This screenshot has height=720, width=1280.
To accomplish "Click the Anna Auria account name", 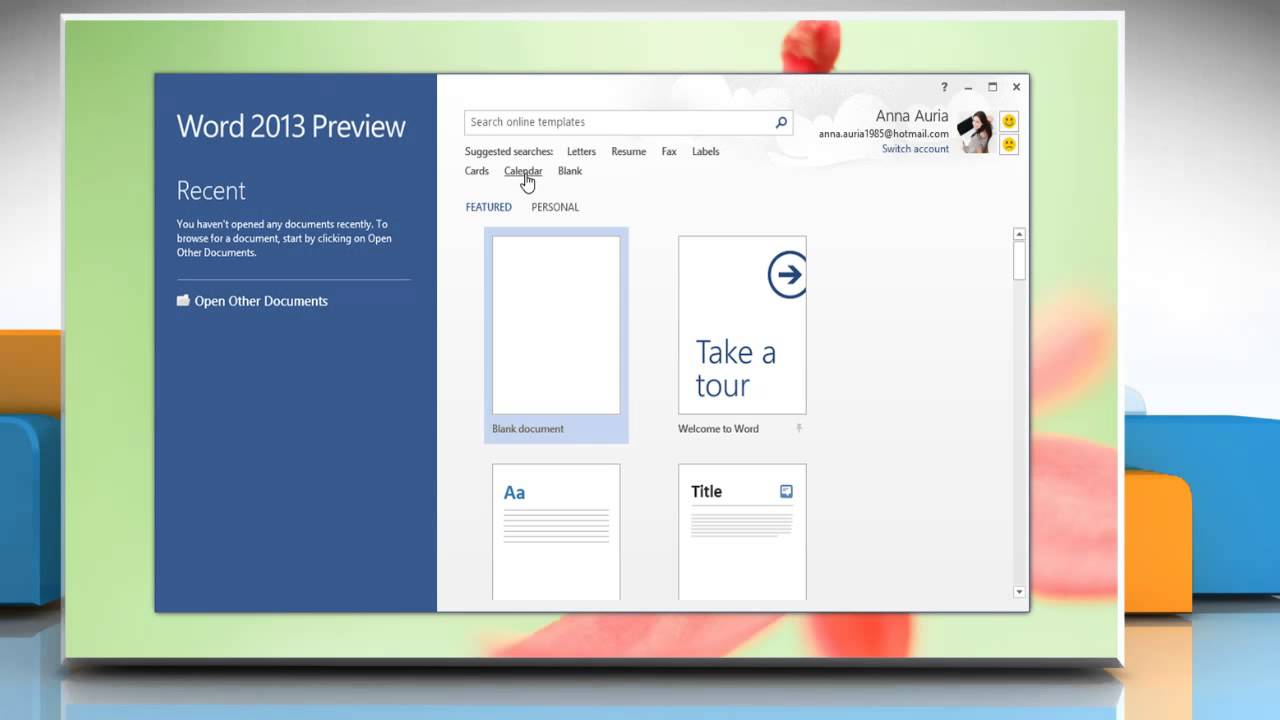I will click(912, 116).
